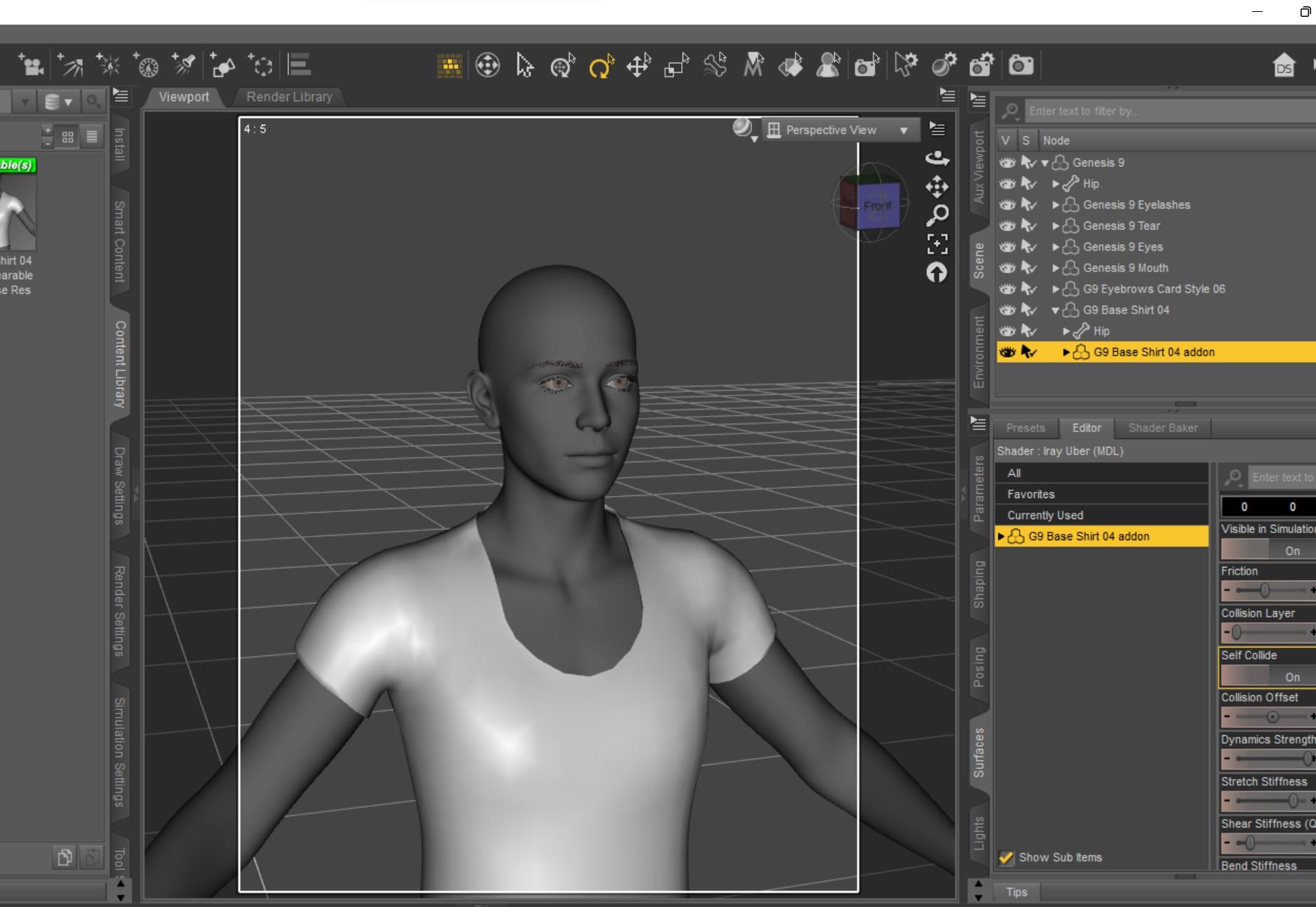Click the viewport frame selection icon

(937, 244)
